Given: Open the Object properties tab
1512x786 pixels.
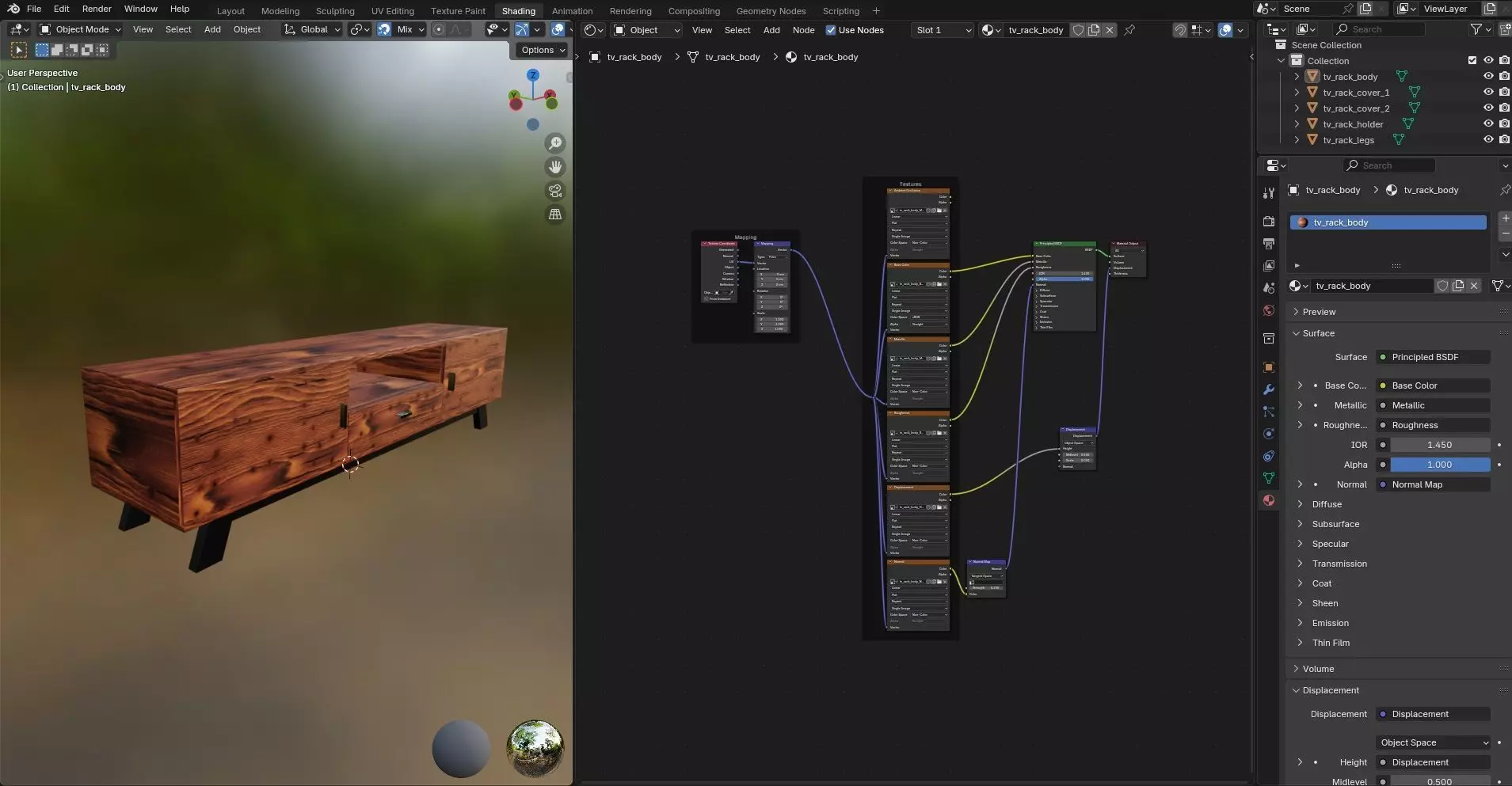Looking at the screenshot, I should [1269, 367].
